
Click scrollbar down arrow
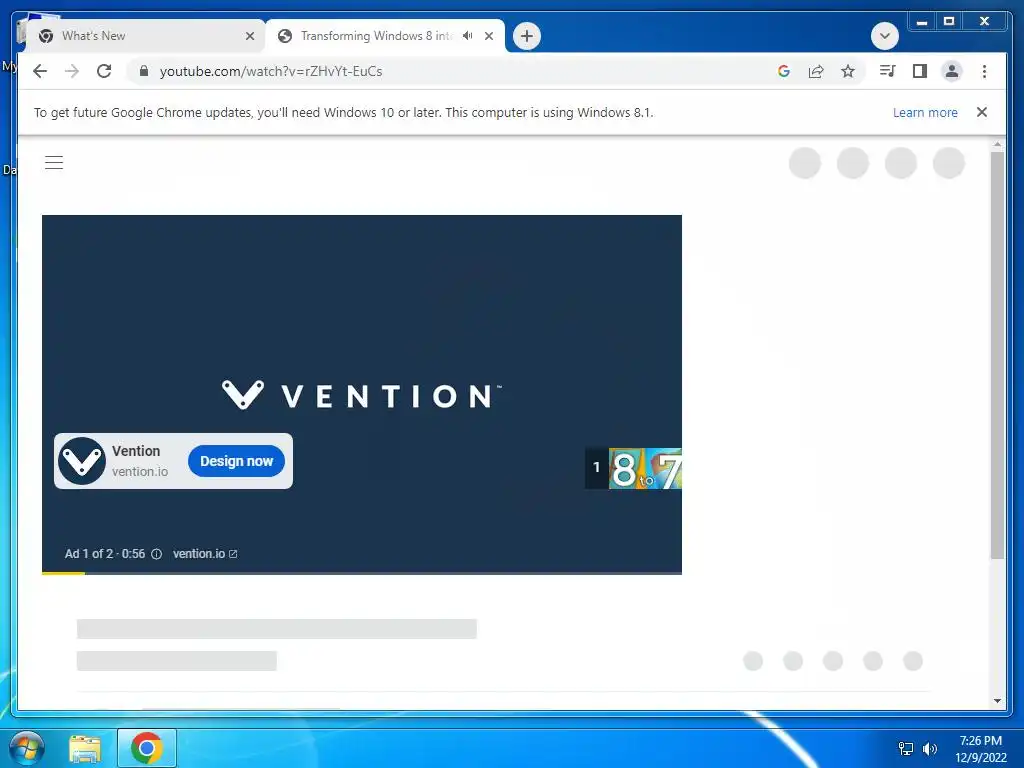tap(997, 701)
